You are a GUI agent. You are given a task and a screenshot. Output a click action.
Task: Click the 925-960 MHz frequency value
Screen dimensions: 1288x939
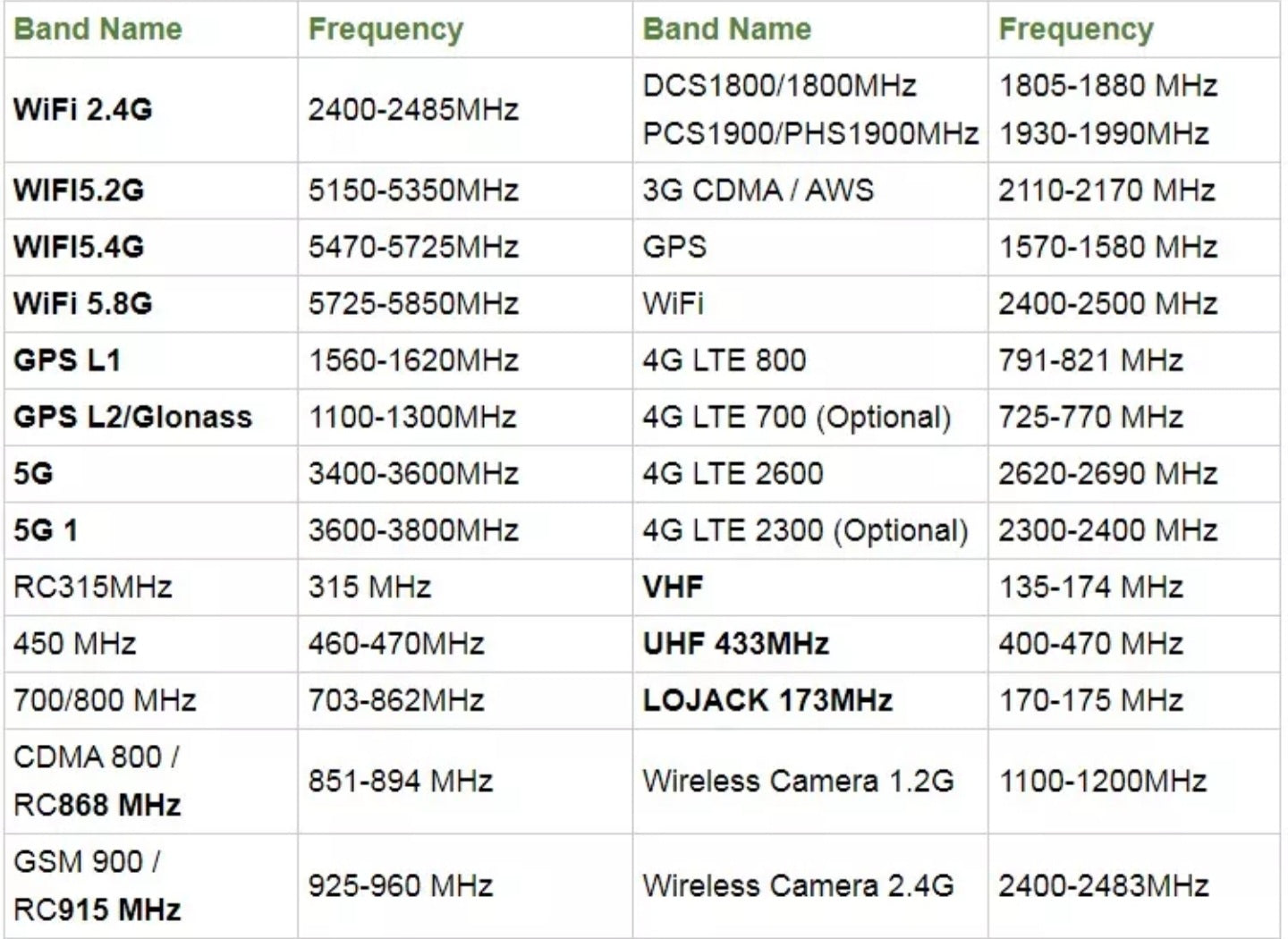tap(401, 886)
